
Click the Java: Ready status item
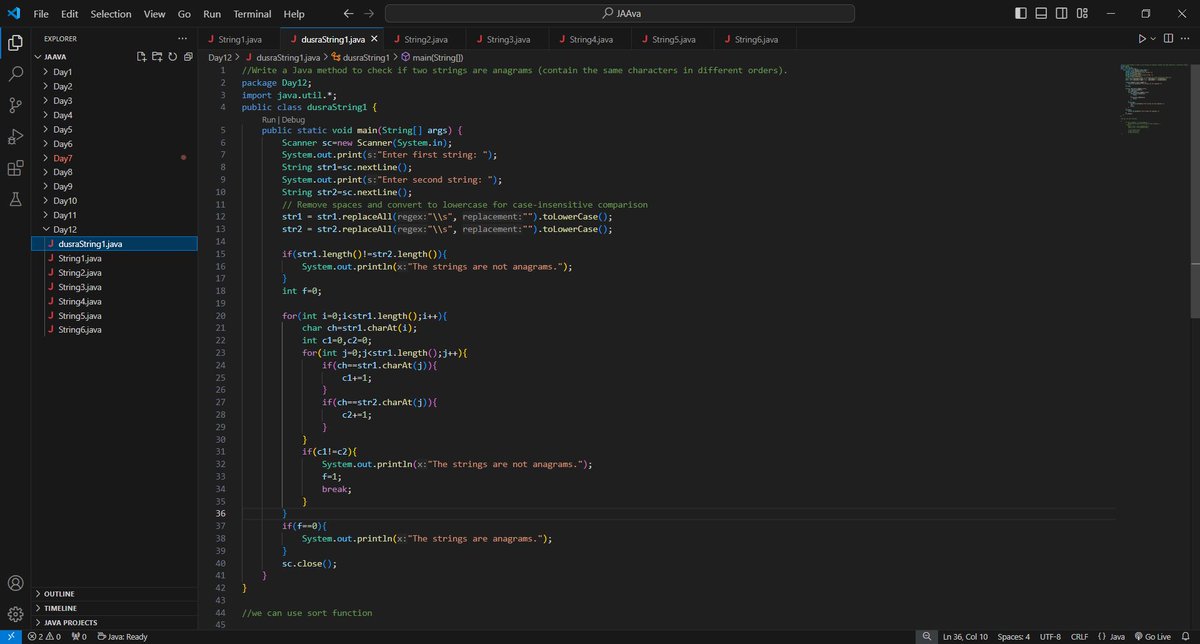coord(122,636)
